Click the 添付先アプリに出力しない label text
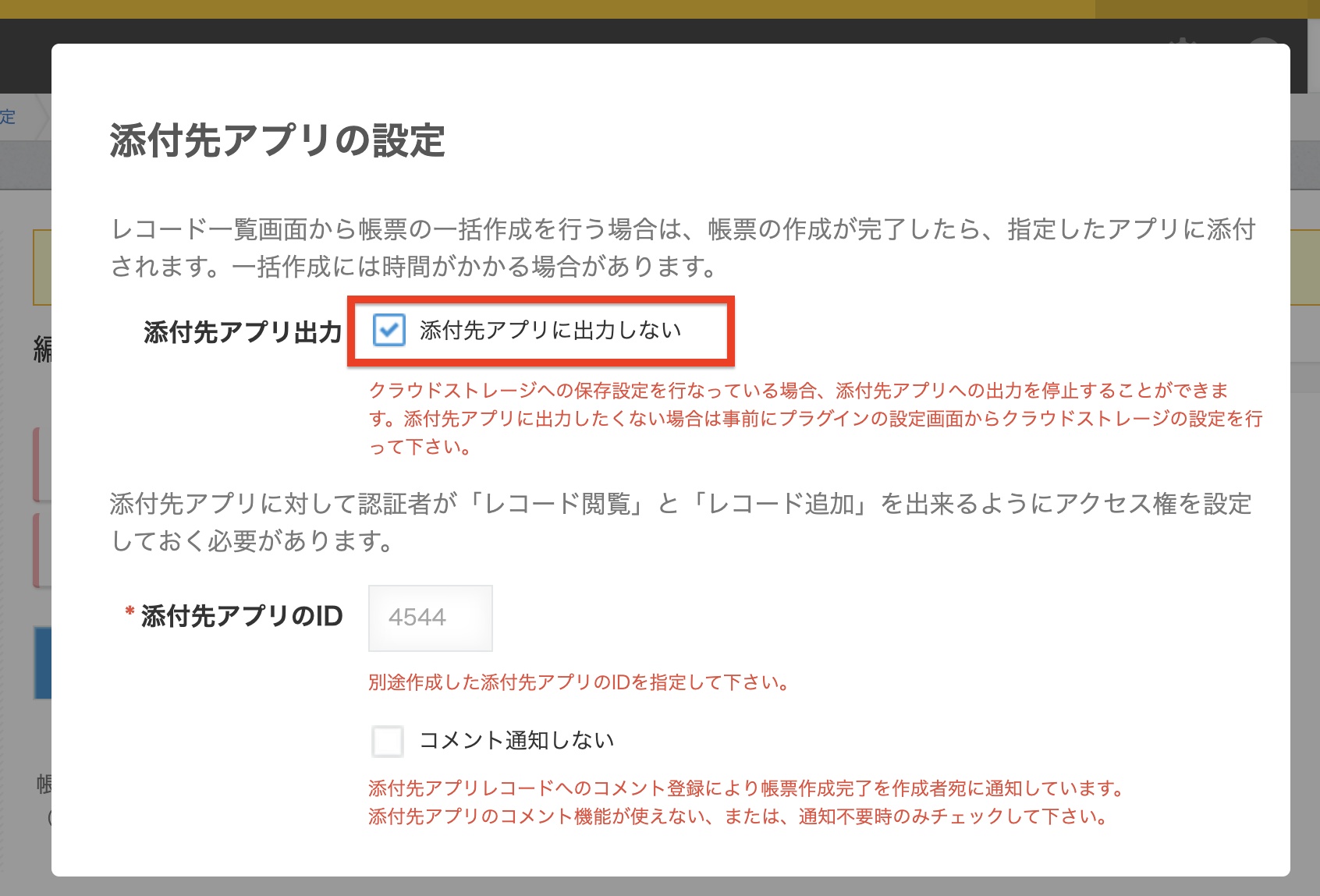1320x896 pixels. click(551, 330)
